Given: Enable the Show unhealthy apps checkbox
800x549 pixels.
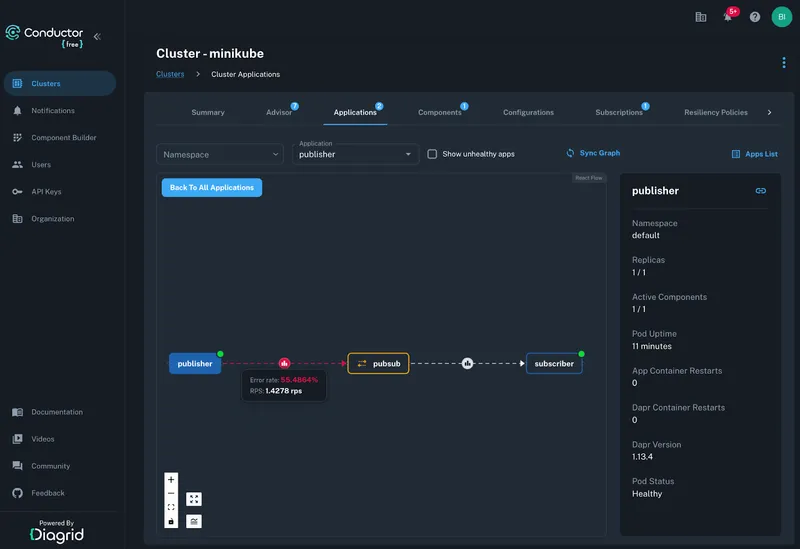Looking at the screenshot, I should (432, 154).
